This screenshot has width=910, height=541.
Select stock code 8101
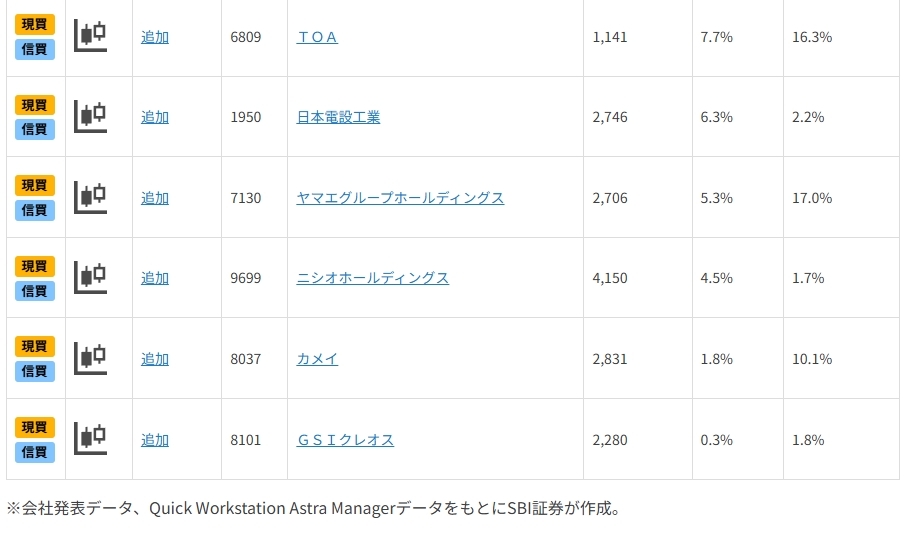point(245,440)
